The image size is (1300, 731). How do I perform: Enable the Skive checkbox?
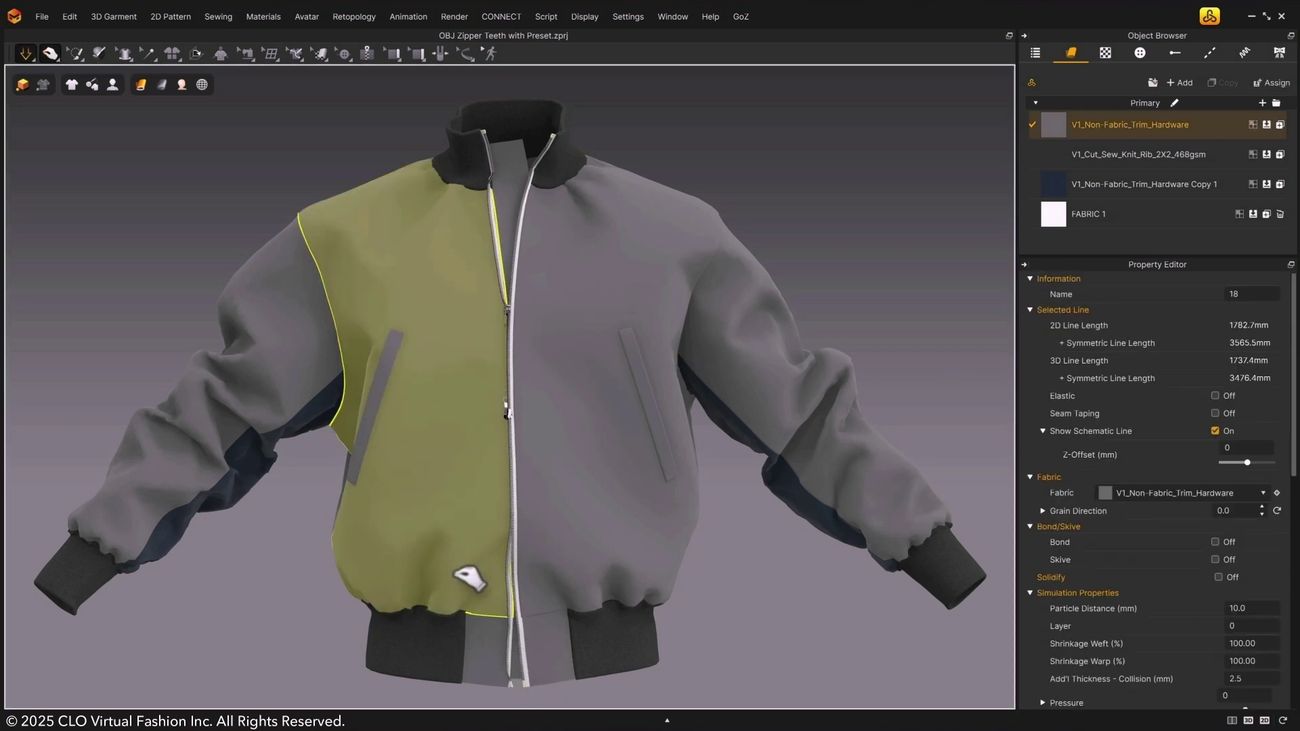[1215, 559]
